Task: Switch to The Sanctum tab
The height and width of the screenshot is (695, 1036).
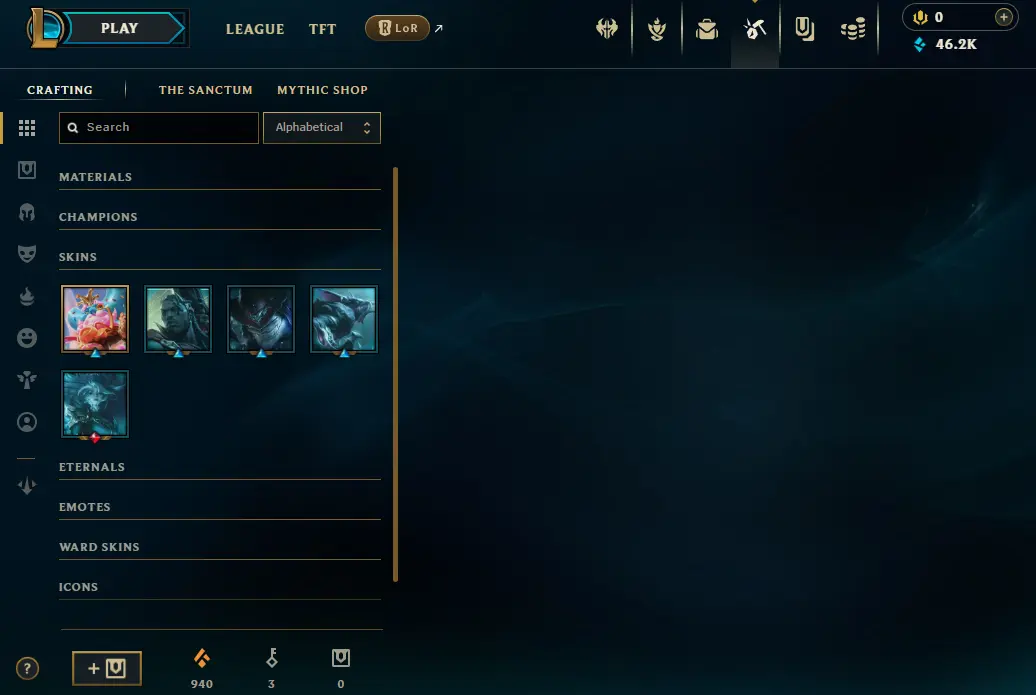Action: pyautogui.click(x=205, y=90)
